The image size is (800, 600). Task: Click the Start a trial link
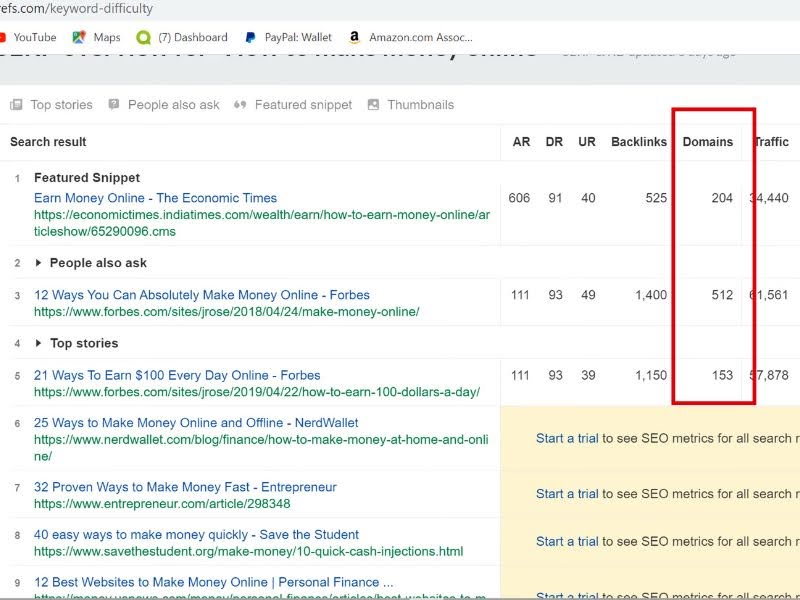coord(566,438)
